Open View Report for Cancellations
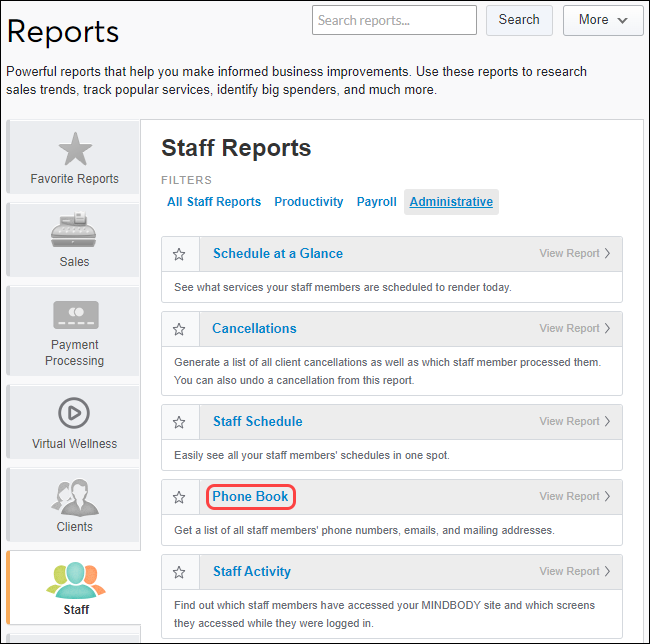The height and width of the screenshot is (644, 650). click(x=575, y=329)
